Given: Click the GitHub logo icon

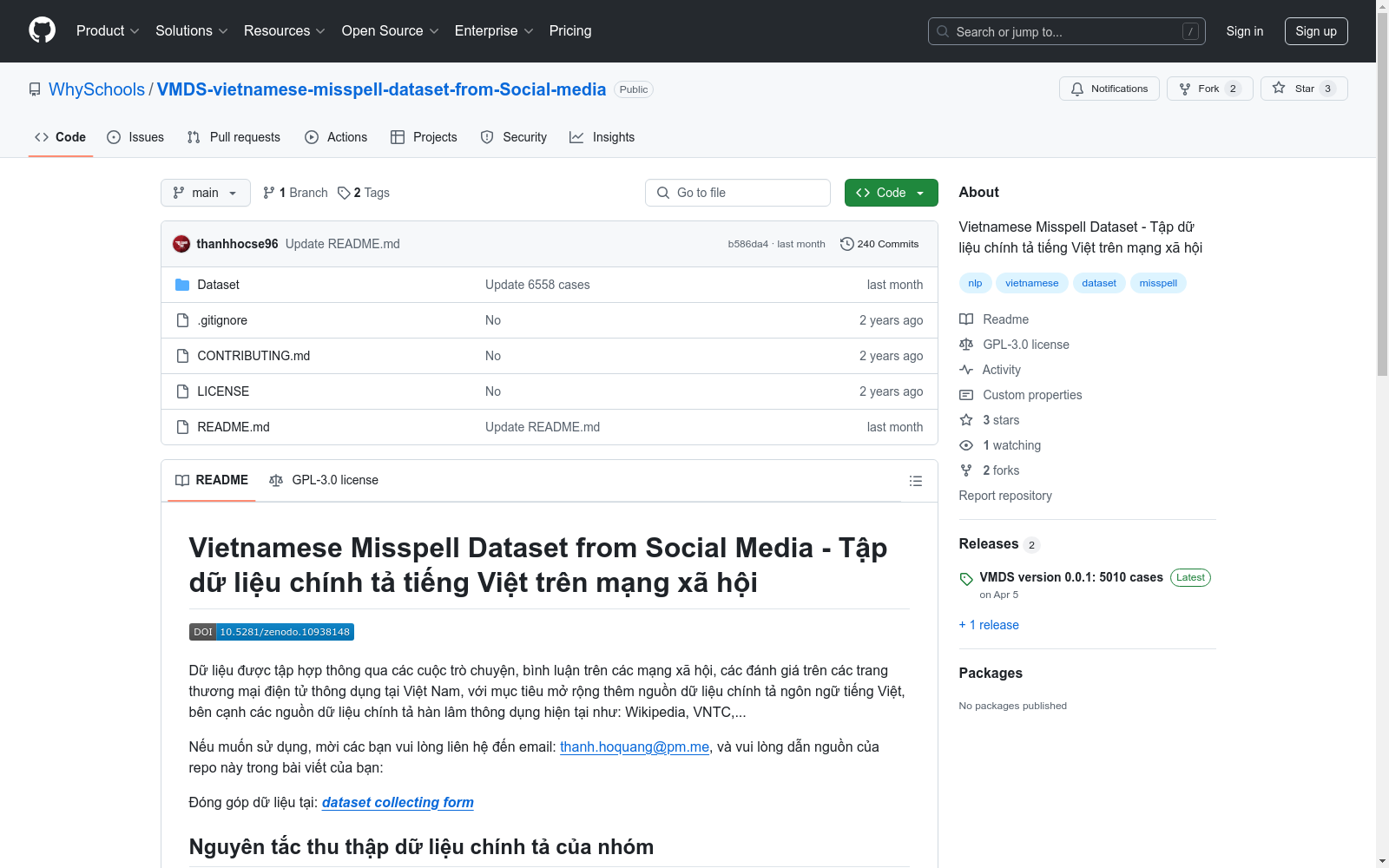Looking at the screenshot, I should click(x=42, y=30).
